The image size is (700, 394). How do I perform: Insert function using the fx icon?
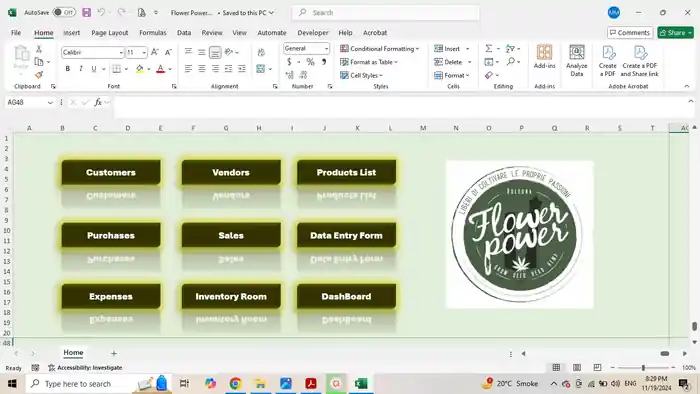point(98,102)
